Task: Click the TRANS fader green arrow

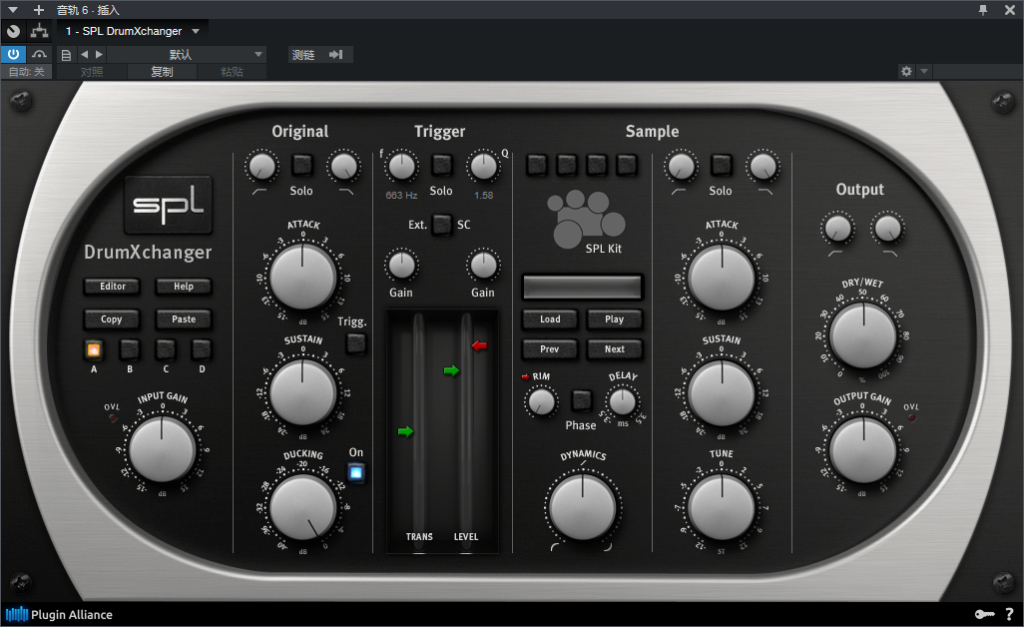Action: click(406, 431)
